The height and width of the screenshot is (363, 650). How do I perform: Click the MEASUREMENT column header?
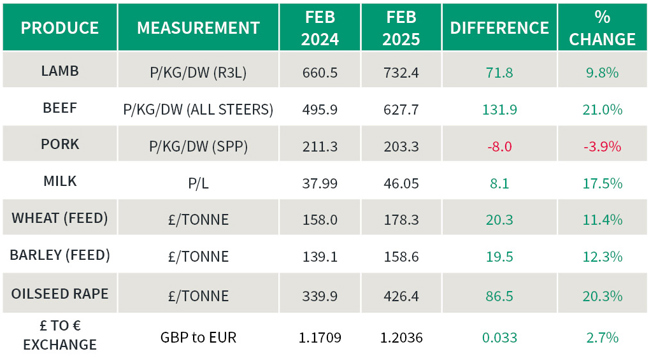(x=198, y=28)
